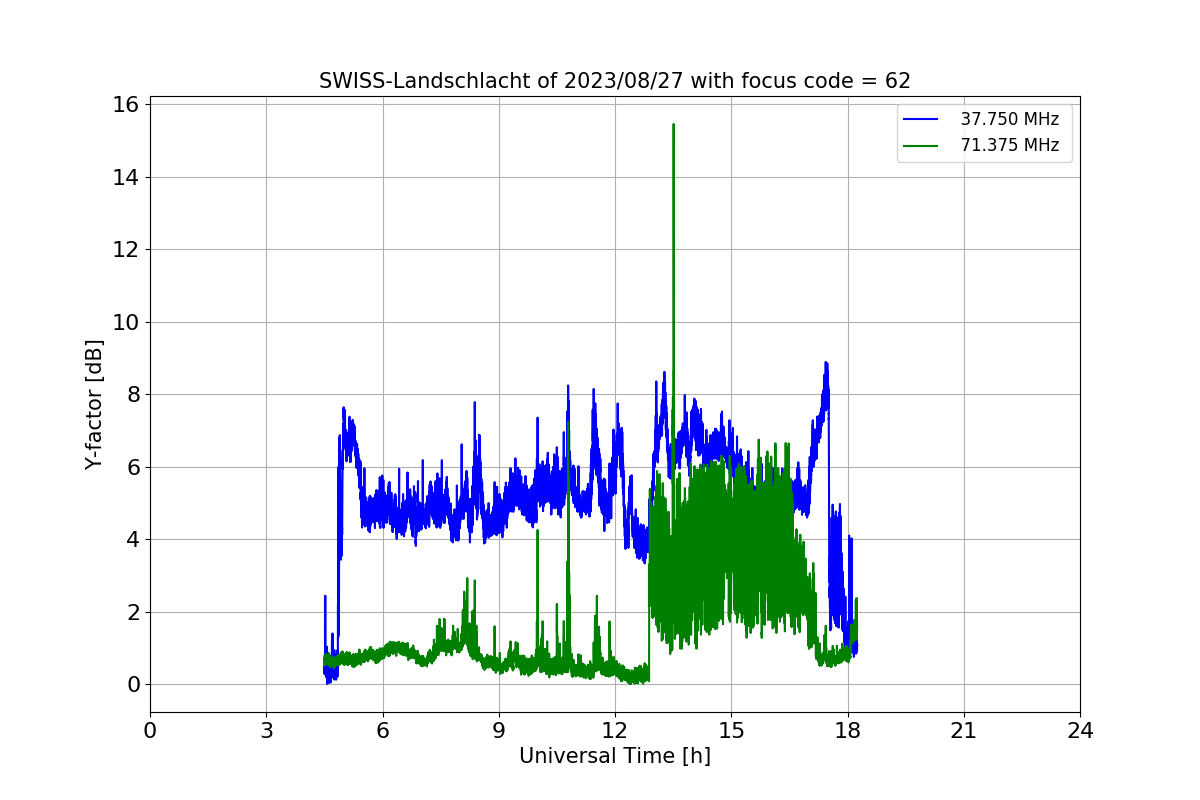1200x800 pixels.
Task: Click x-axis tick label 21
Action: click(x=964, y=731)
